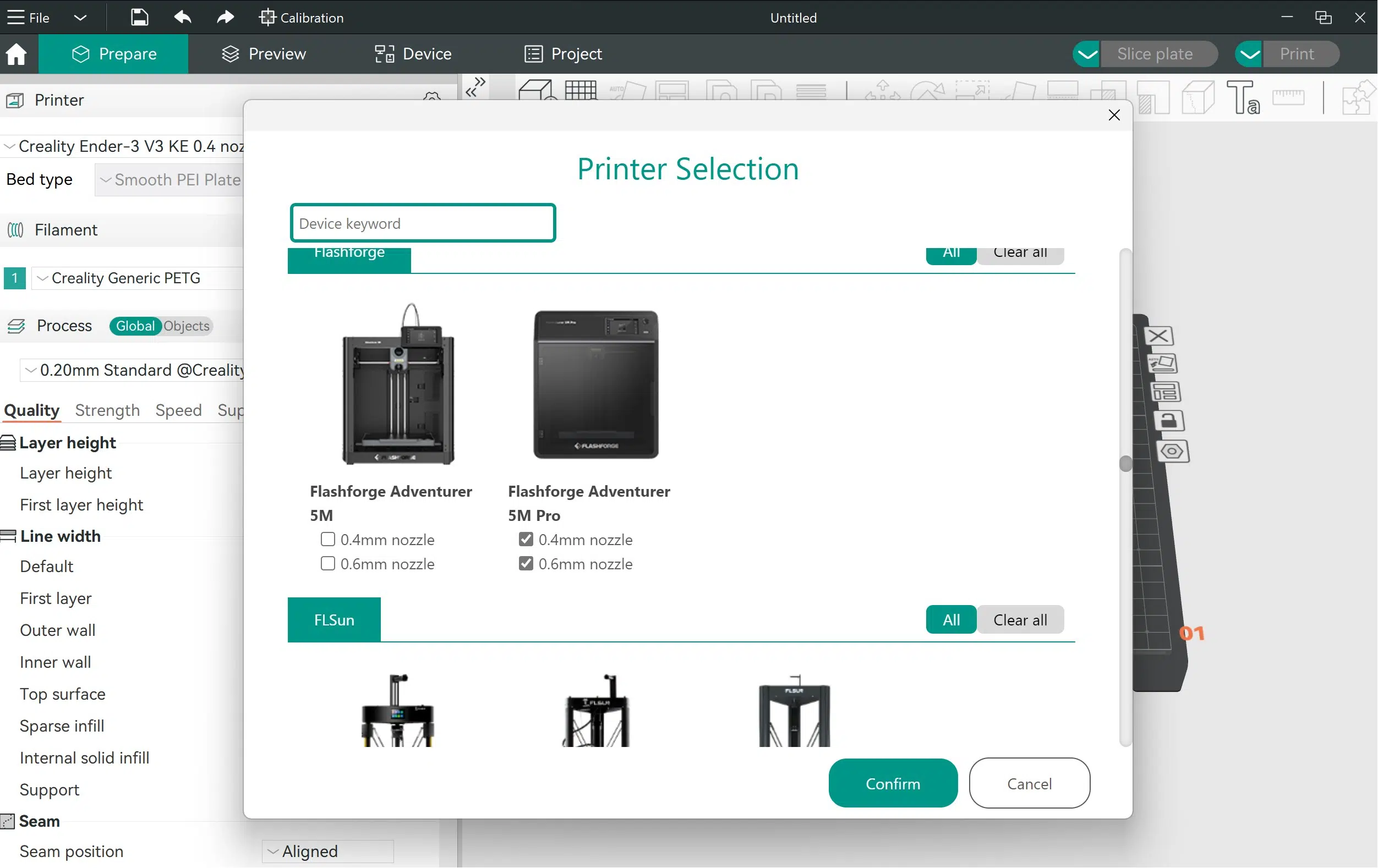Check Adventurer 5M 0.4mm nozzle
This screenshot has height=868, width=1378.
(328, 539)
